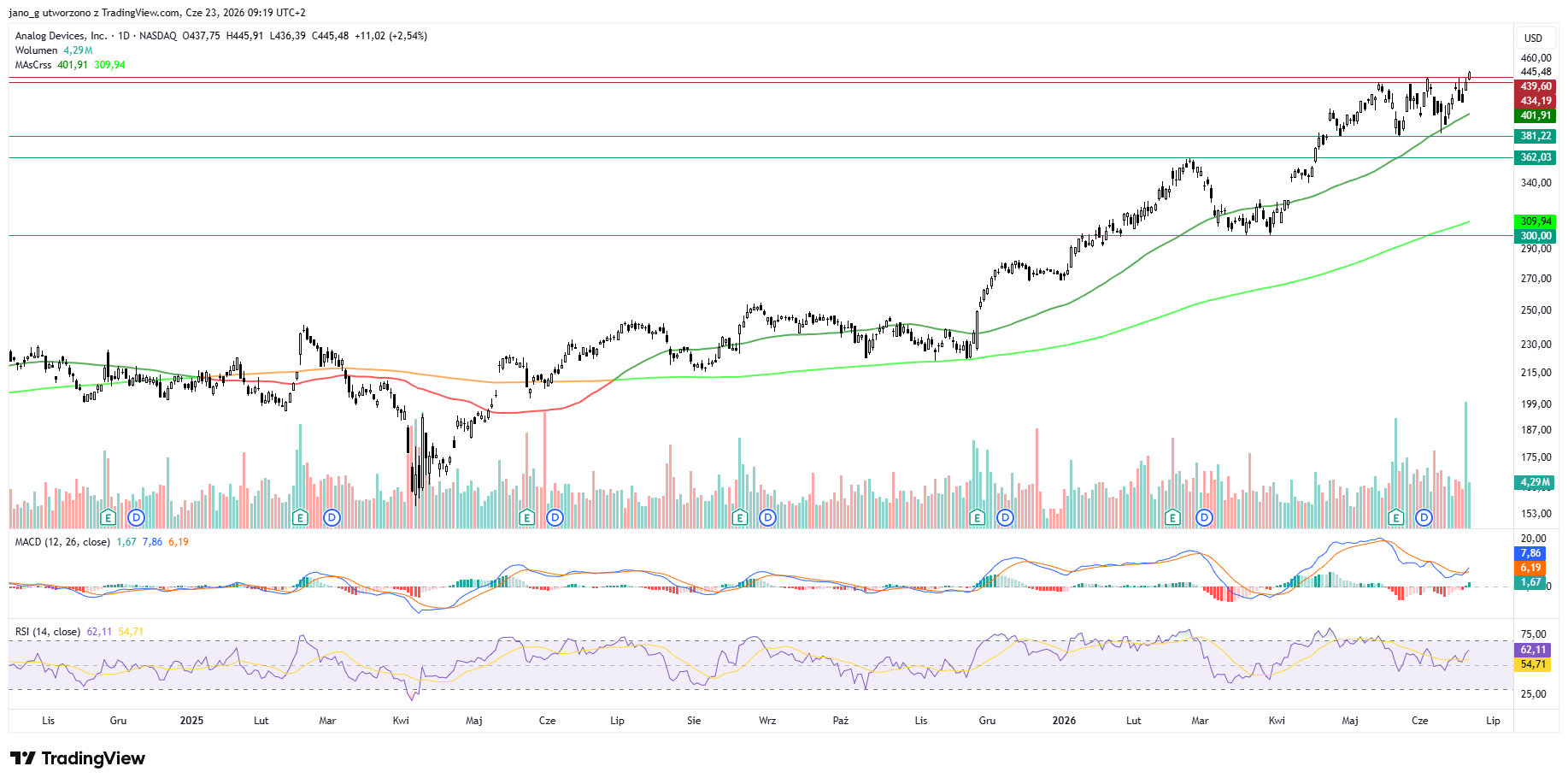Click the blue 7,86 MACD value label
The width and height of the screenshot is (1568, 784).
(x=1530, y=553)
